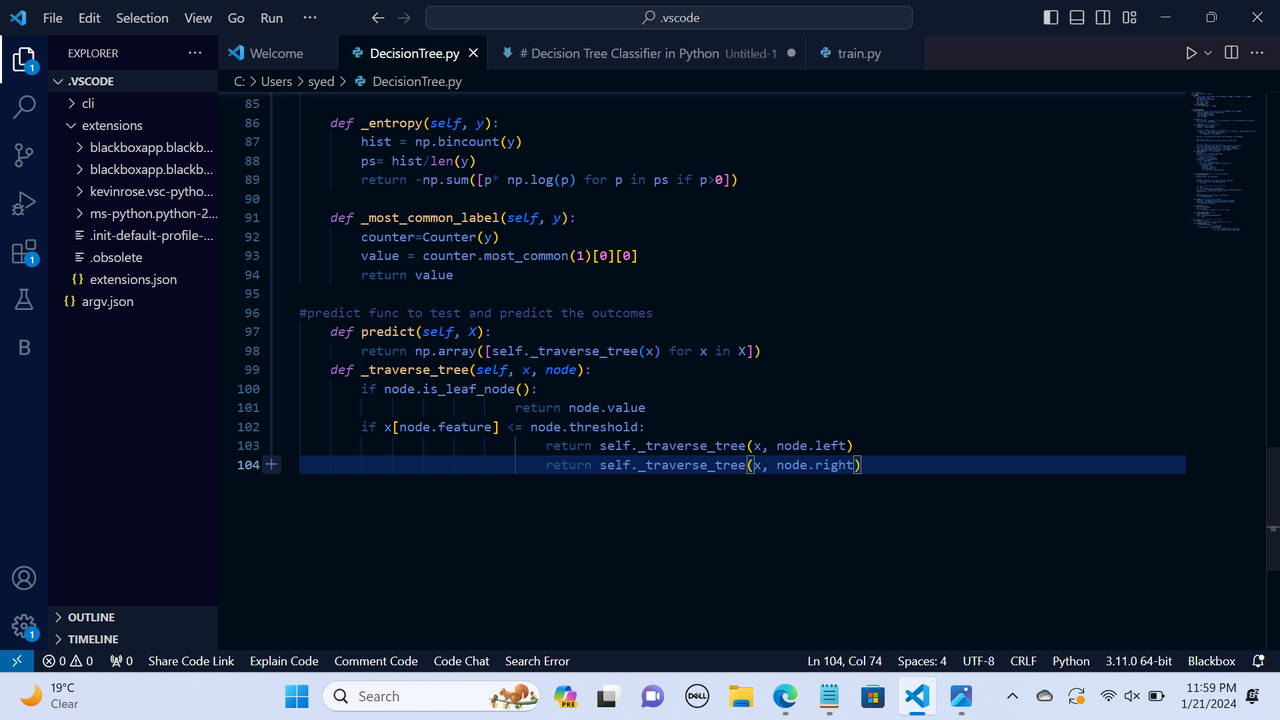Expand the kevinrose.vsc-pytho... folder
The height and width of the screenshot is (720, 1280).
[133, 191]
